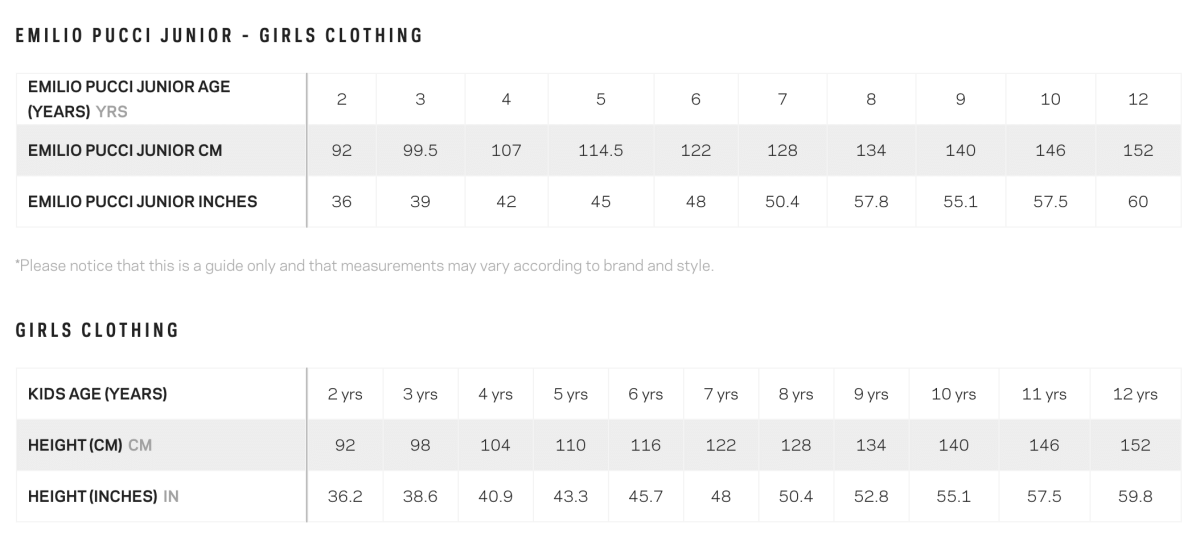Image resolution: width=1200 pixels, height=544 pixels.
Task: Click the Kids Age (Years) row label
Action: click(x=98, y=394)
